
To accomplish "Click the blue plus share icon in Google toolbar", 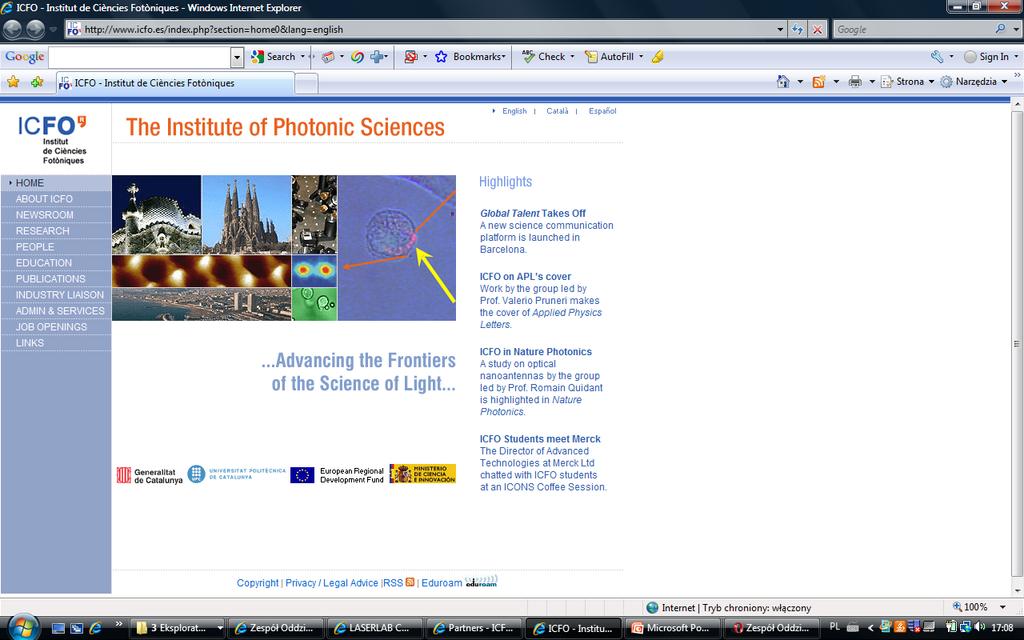I will click(x=377, y=57).
